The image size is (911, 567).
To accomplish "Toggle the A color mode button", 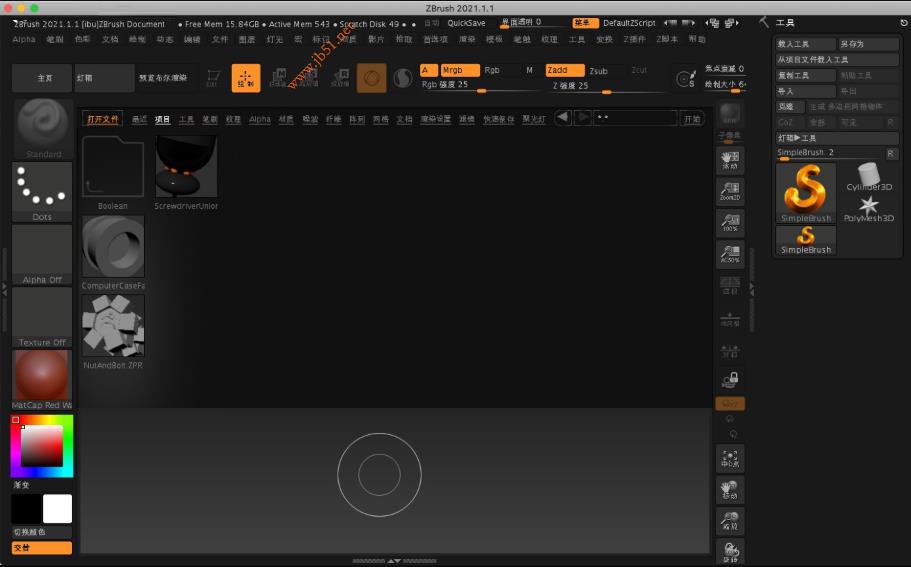I will [429, 70].
